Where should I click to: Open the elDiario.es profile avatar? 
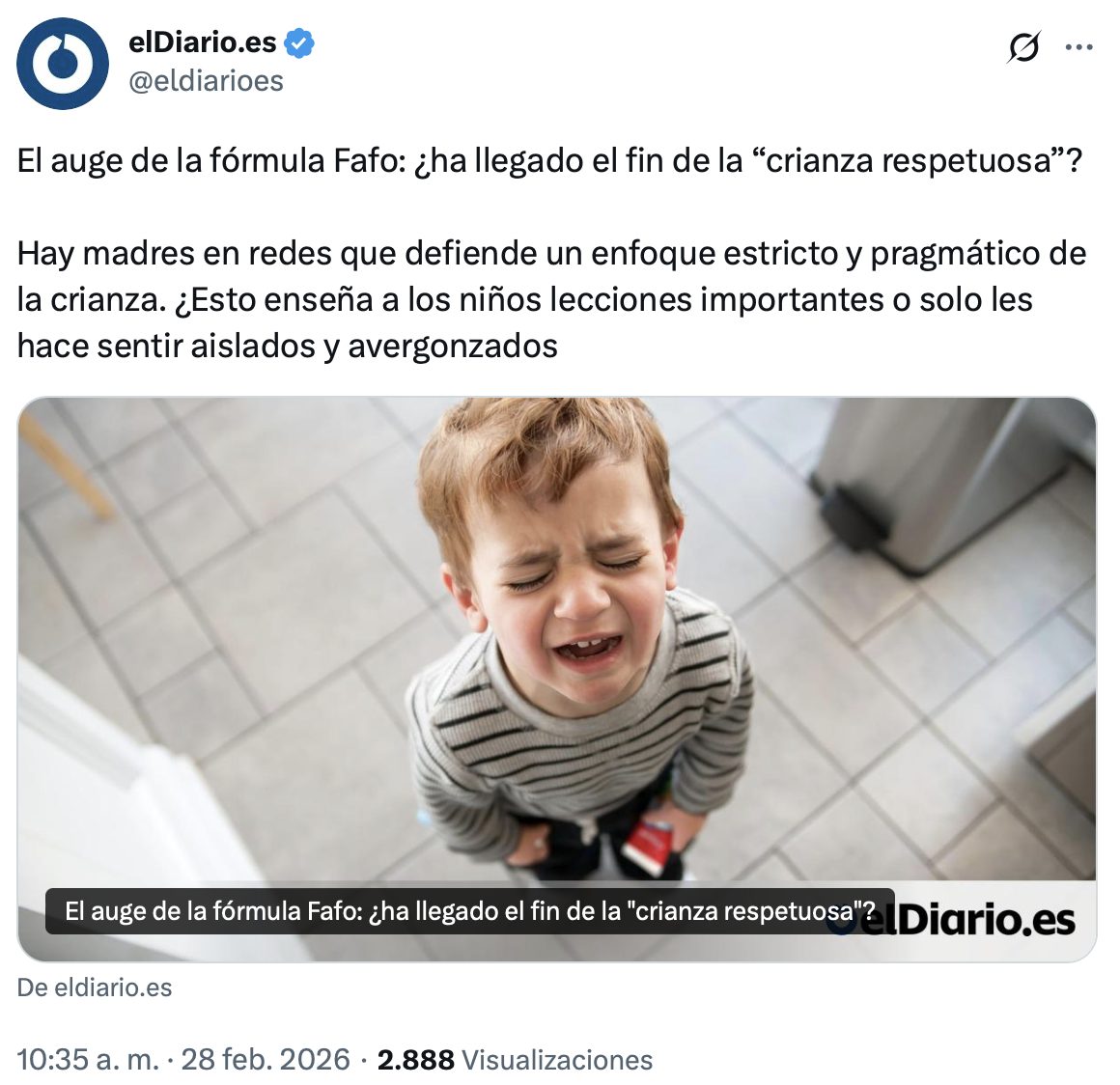(62, 64)
